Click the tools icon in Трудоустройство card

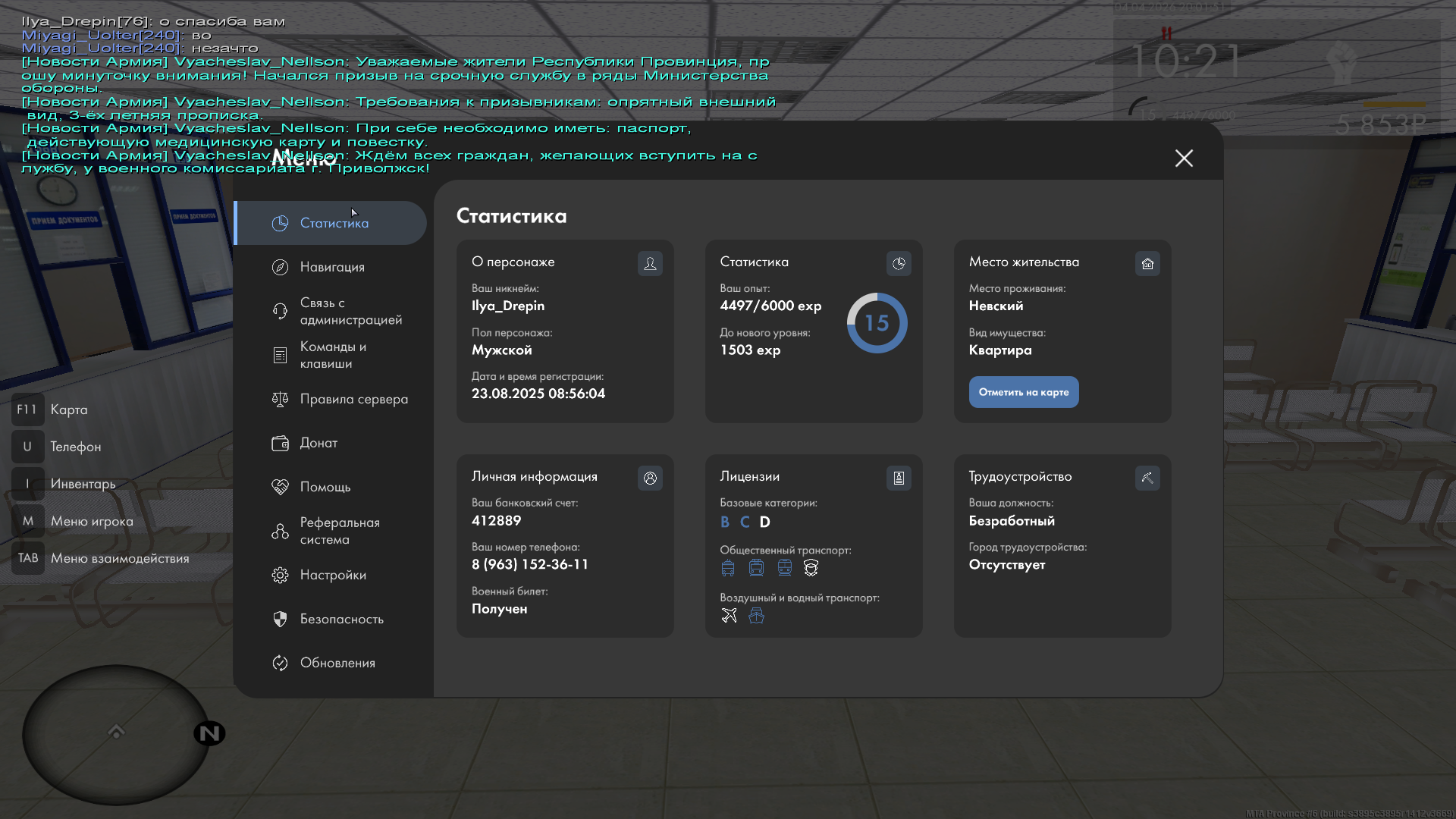(1147, 478)
